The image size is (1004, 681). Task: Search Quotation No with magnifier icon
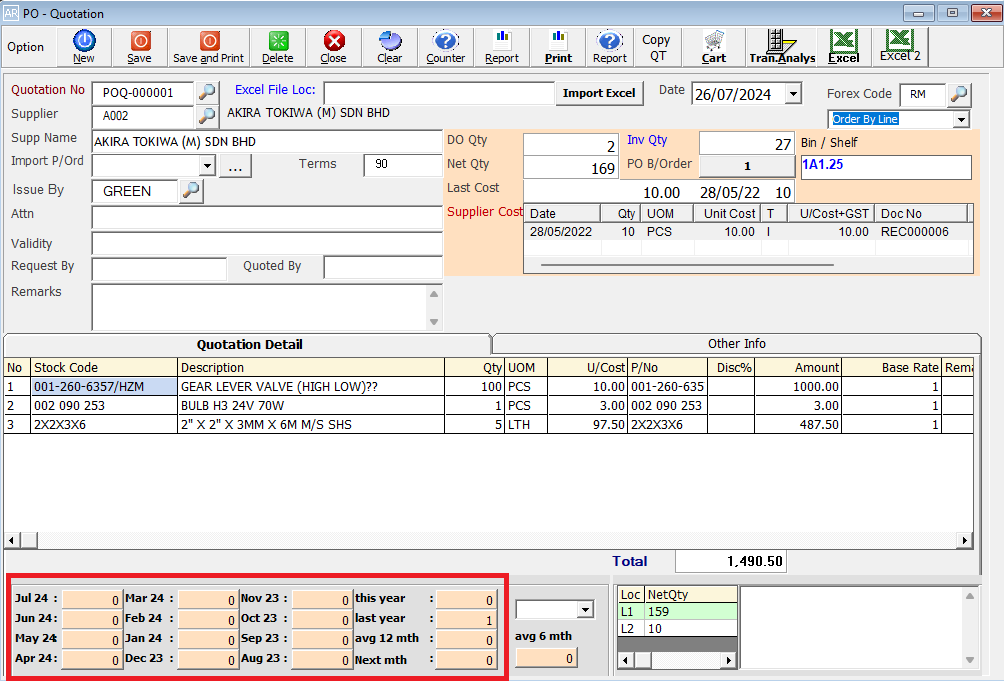coord(207,92)
